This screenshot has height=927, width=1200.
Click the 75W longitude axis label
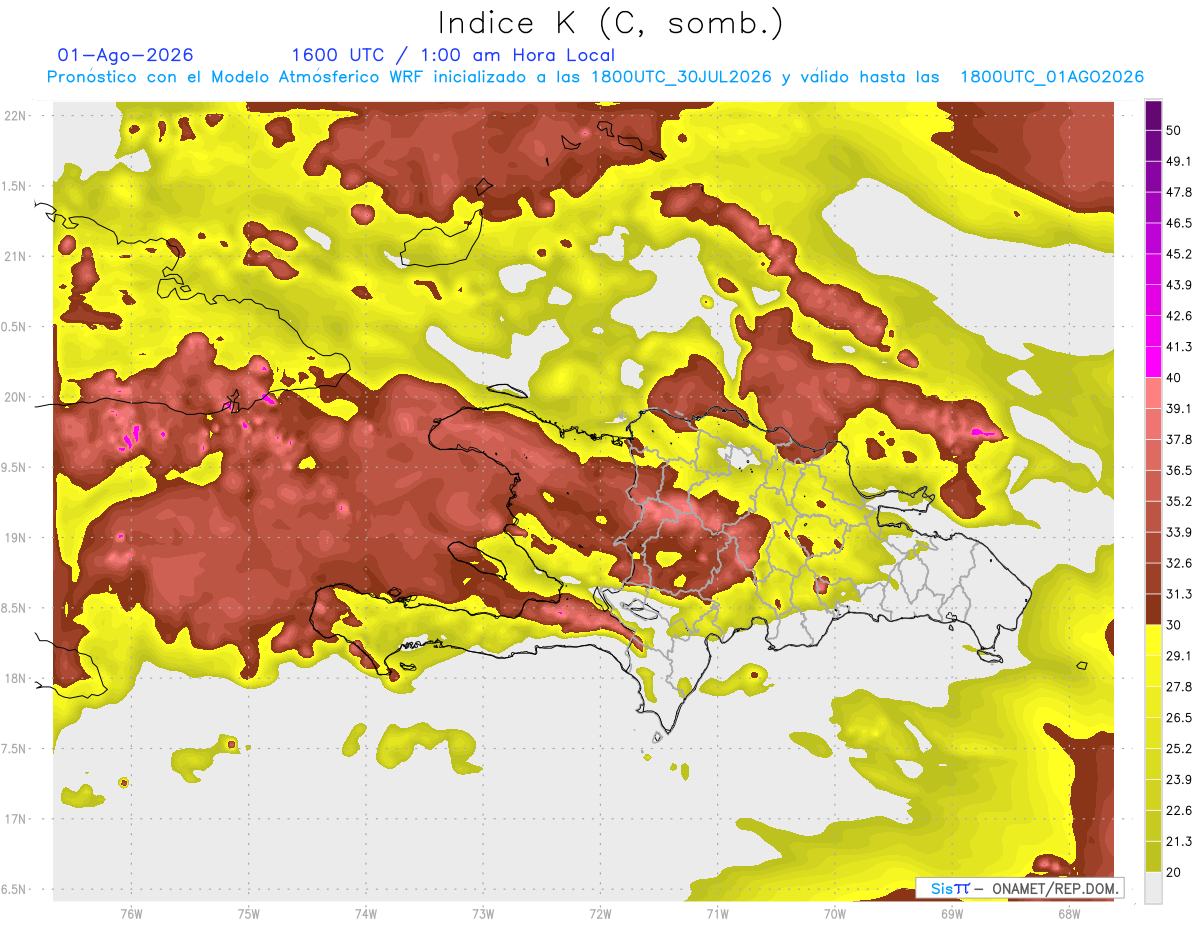tap(248, 913)
